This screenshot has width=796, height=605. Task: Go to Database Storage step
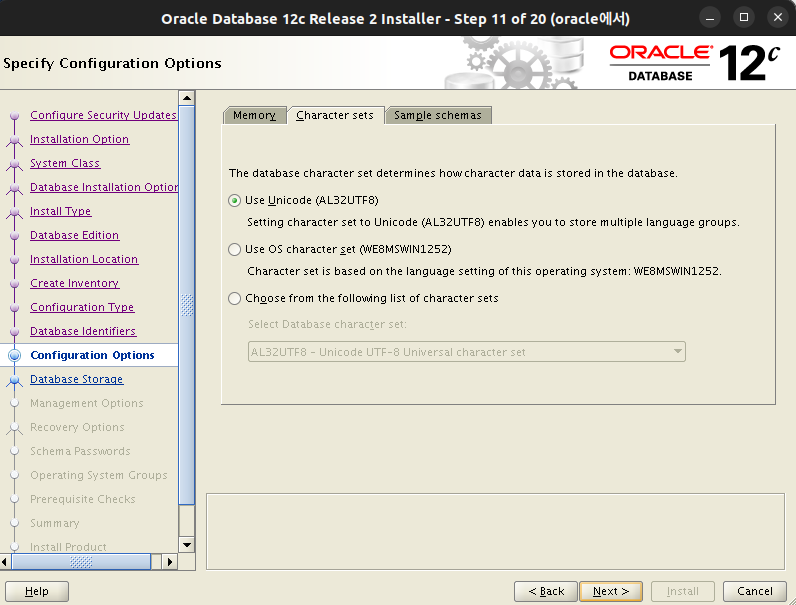pyautogui.click(x=76, y=379)
